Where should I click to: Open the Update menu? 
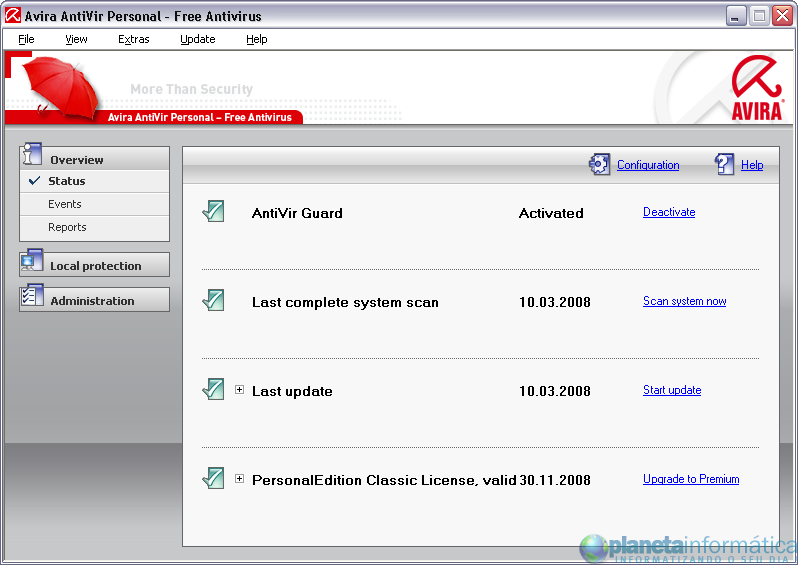tap(197, 39)
